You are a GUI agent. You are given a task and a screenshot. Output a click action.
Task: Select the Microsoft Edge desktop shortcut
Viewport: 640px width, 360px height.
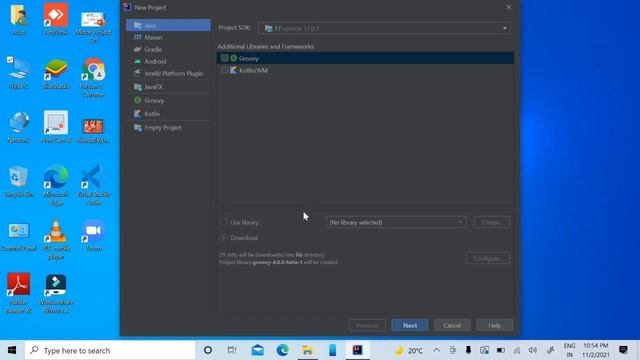coord(56,185)
